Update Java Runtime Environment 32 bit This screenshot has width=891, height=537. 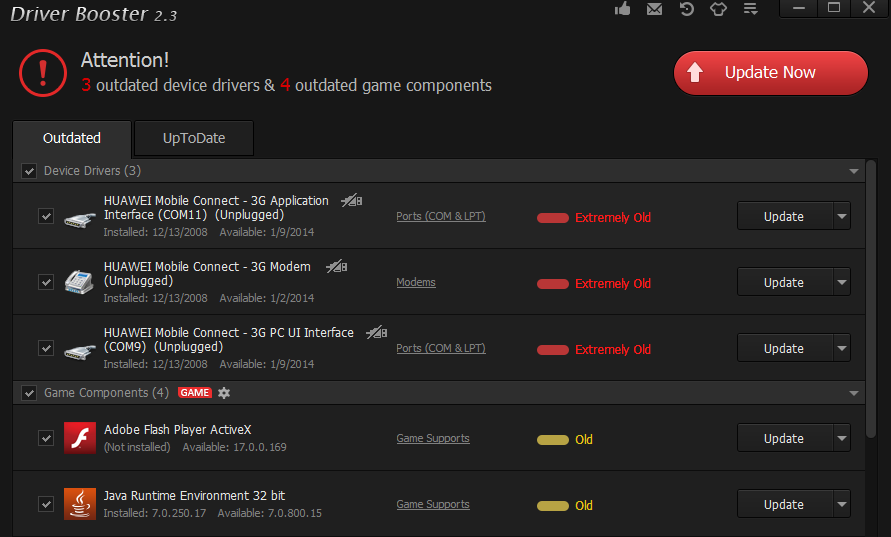pyautogui.click(x=785, y=504)
